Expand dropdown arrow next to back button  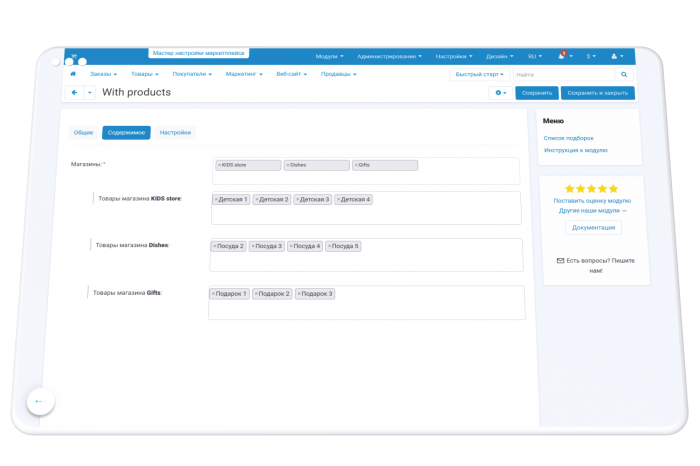pos(90,92)
